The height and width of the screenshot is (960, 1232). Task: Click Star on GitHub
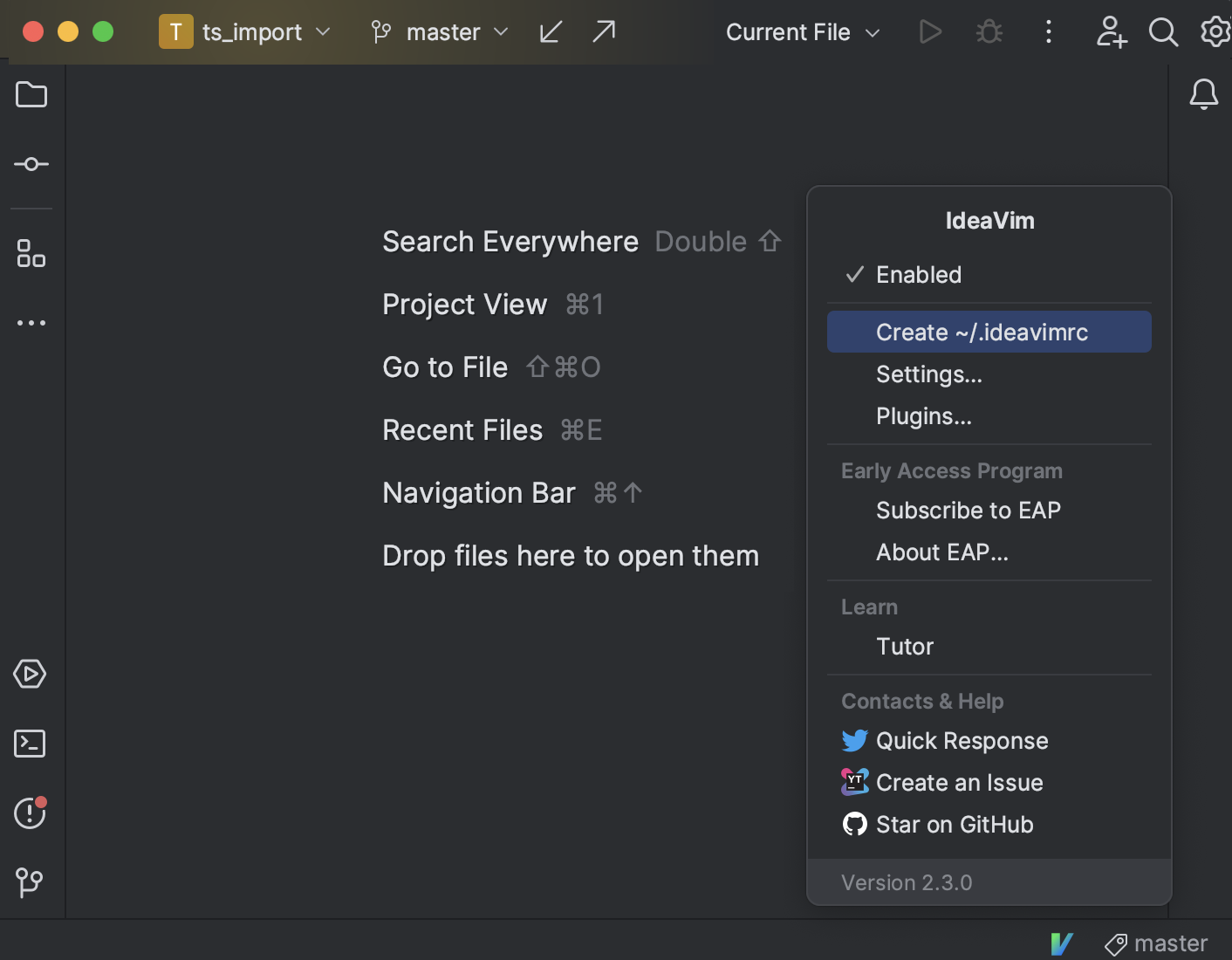point(954,824)
